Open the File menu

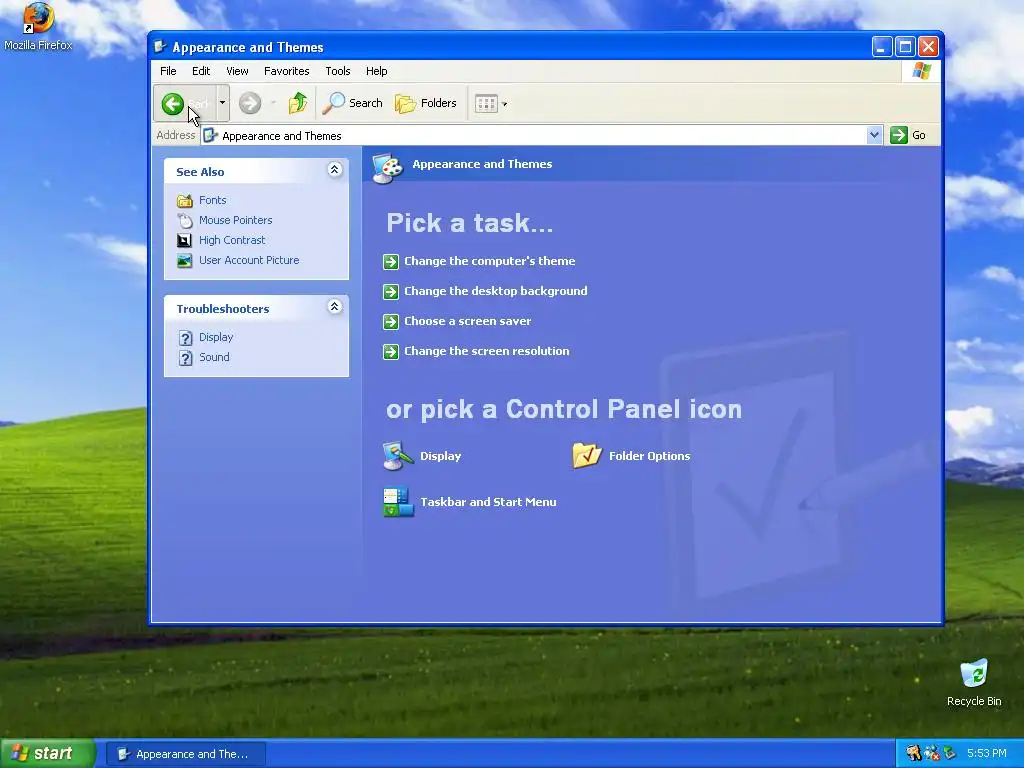click(x=168, y=71)
